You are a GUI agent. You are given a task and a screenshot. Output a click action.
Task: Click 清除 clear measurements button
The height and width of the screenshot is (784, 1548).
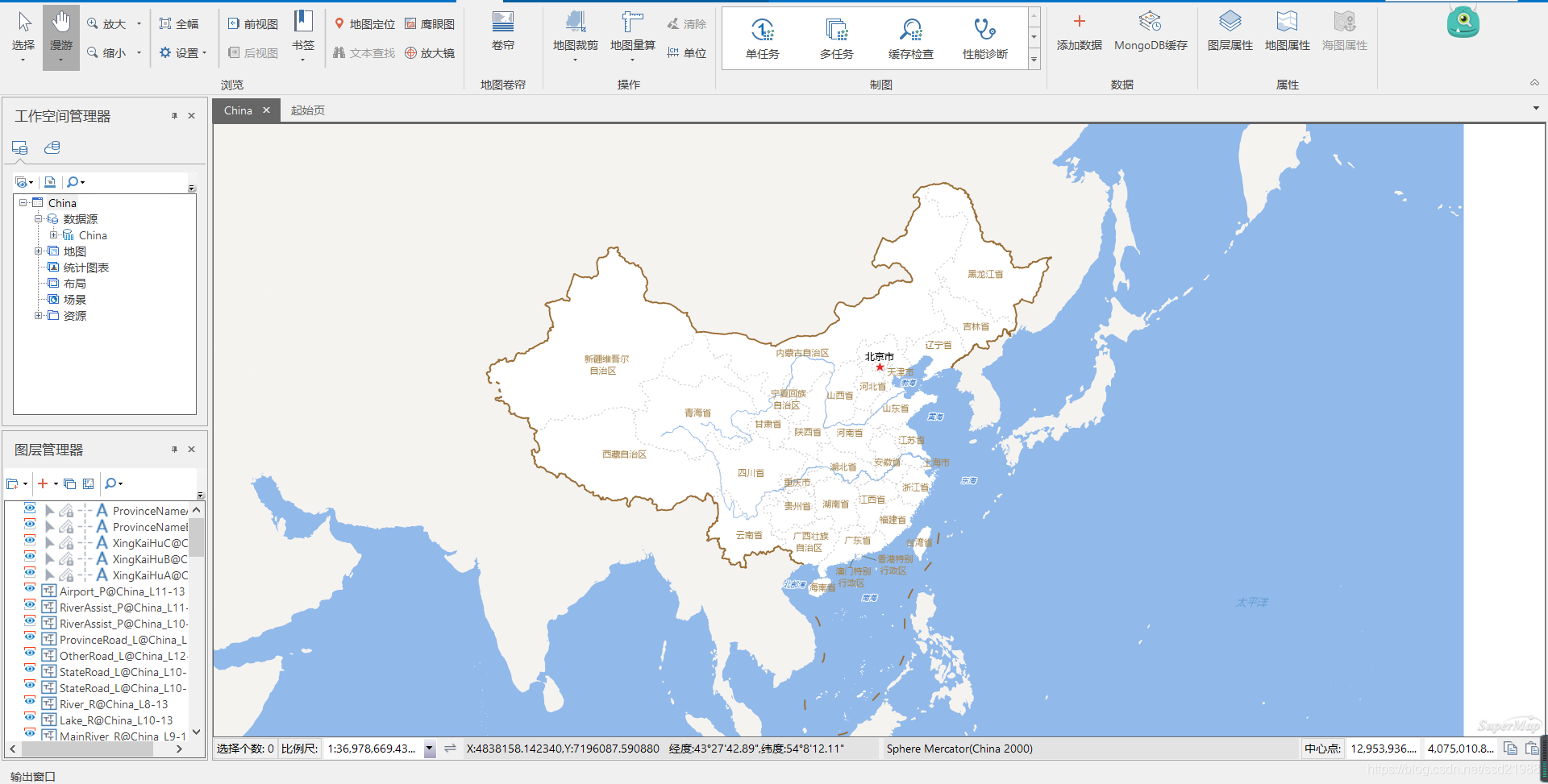(x=687, y=24)
